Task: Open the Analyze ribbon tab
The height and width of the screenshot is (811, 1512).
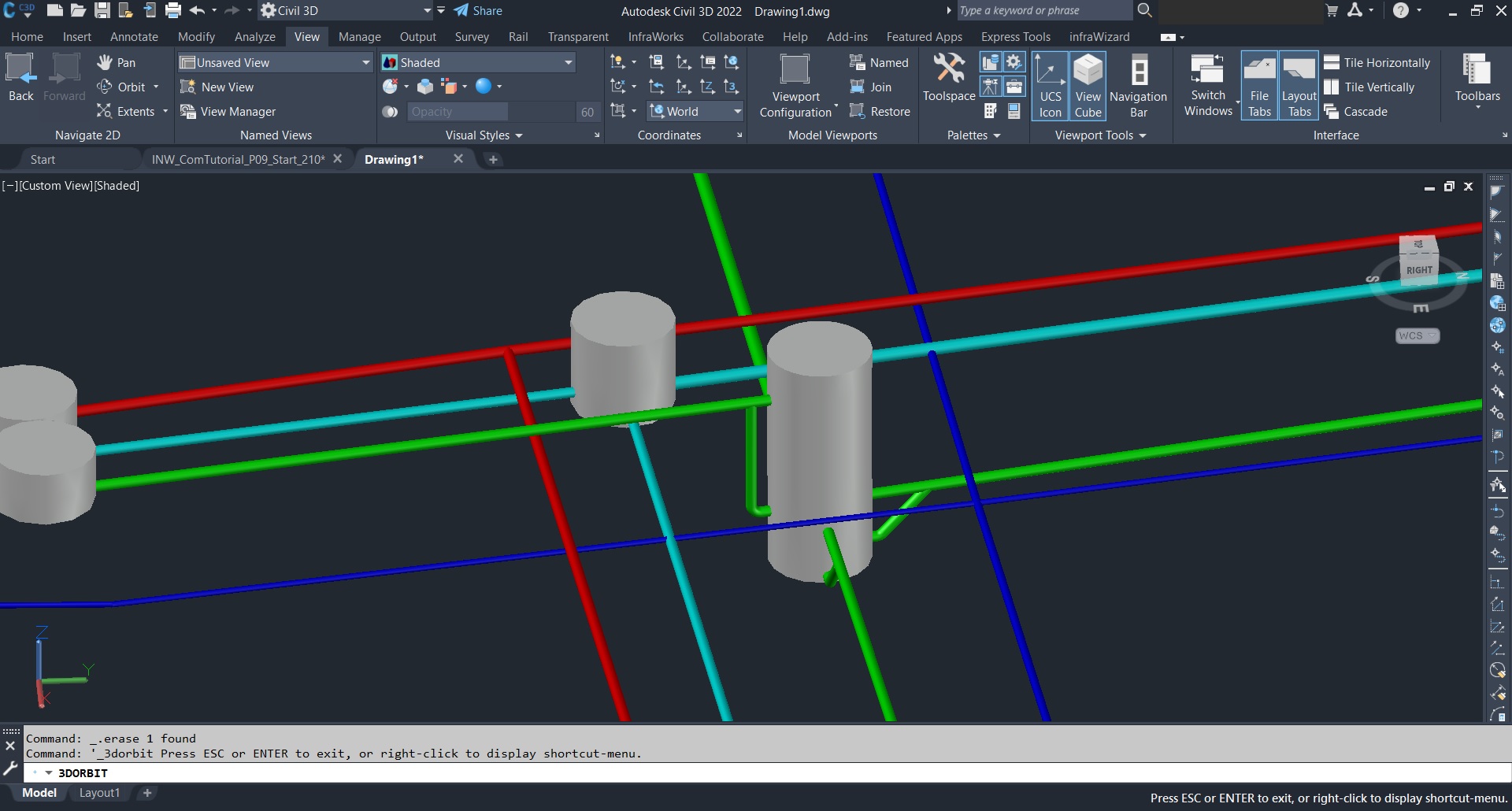Action: pos(254,37)
